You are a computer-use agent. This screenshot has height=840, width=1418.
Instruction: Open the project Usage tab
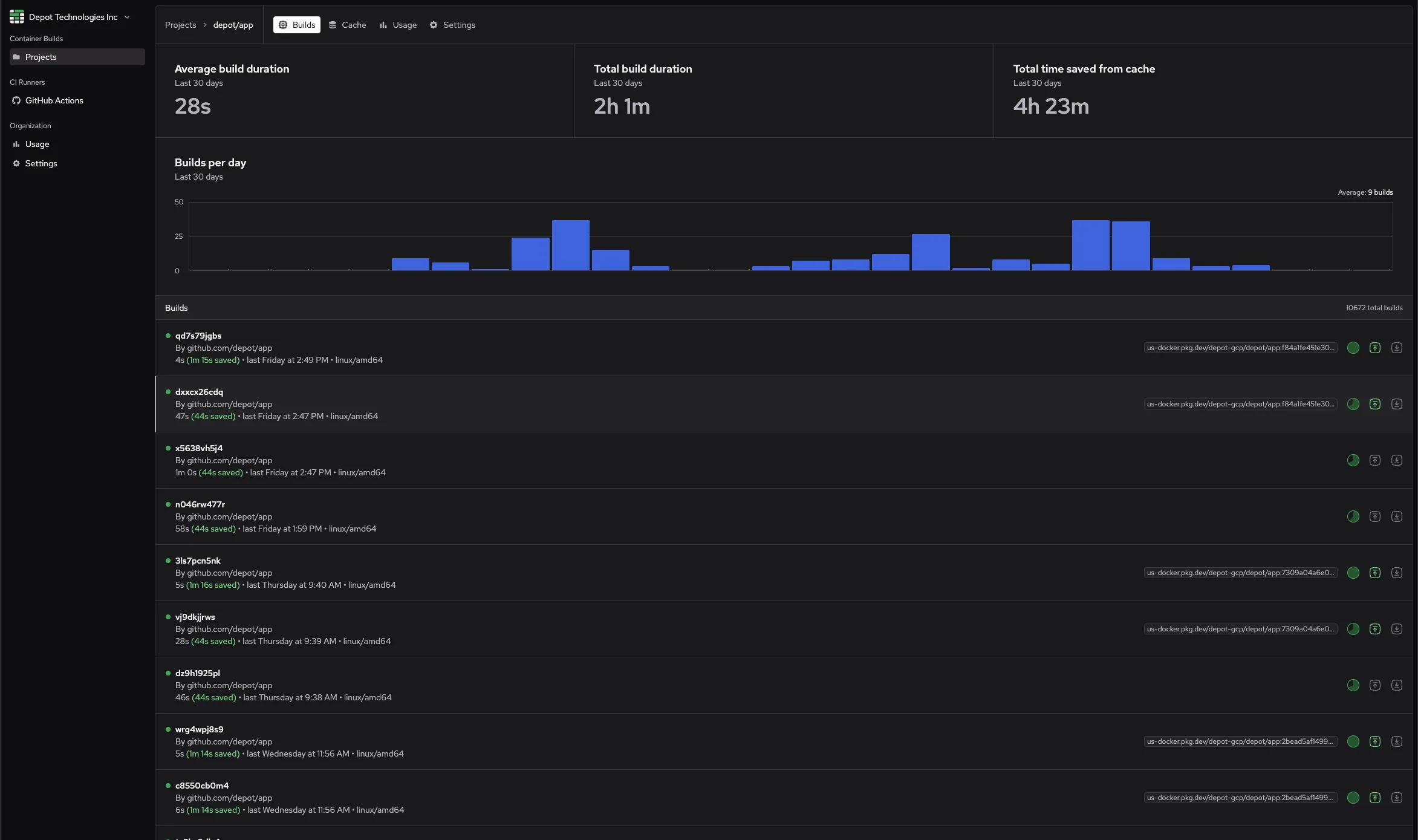[x=398, y=25]
